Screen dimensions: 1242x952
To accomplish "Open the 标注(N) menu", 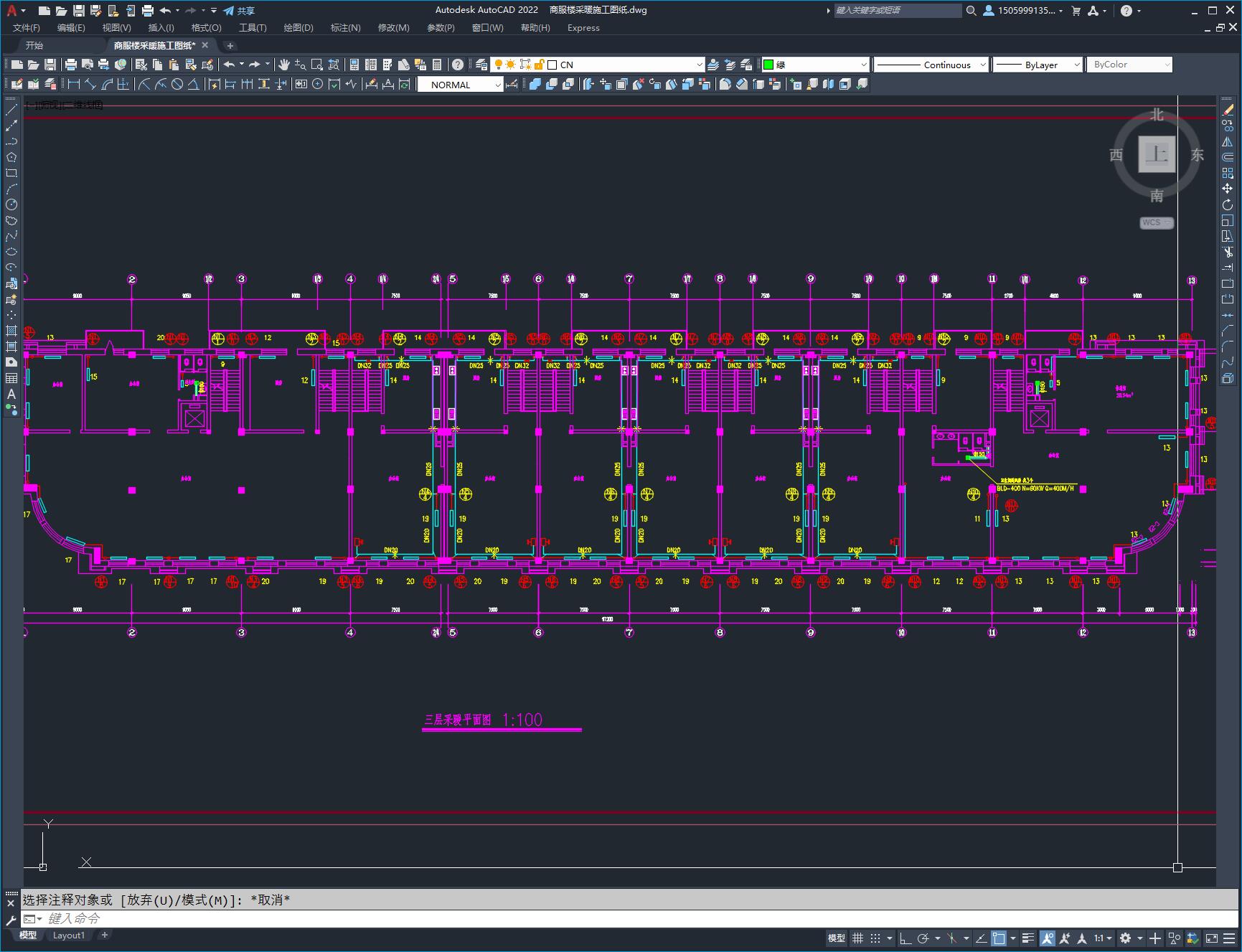I will [x=345, y=27].
